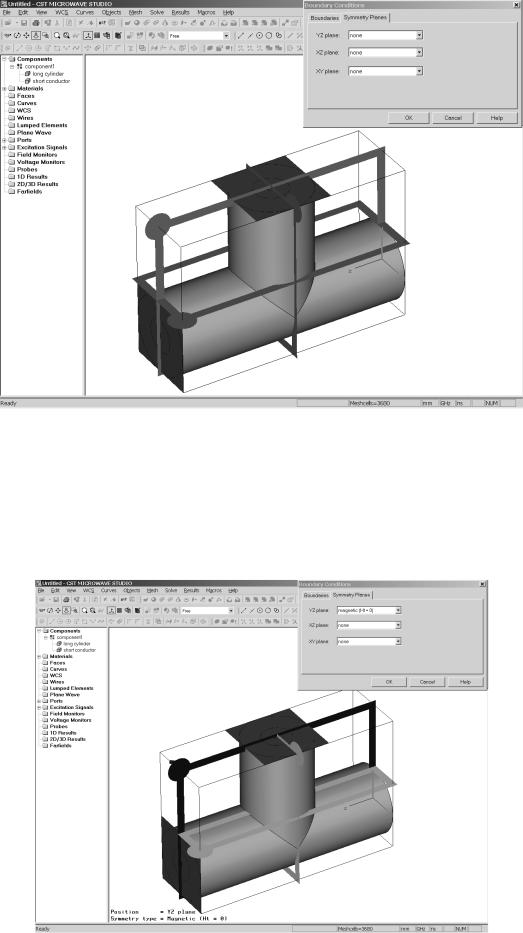This screenshot has width=523, height=933.
Task: Click the 'mm' unit in upper status bar
Action: tap(427, 403)
